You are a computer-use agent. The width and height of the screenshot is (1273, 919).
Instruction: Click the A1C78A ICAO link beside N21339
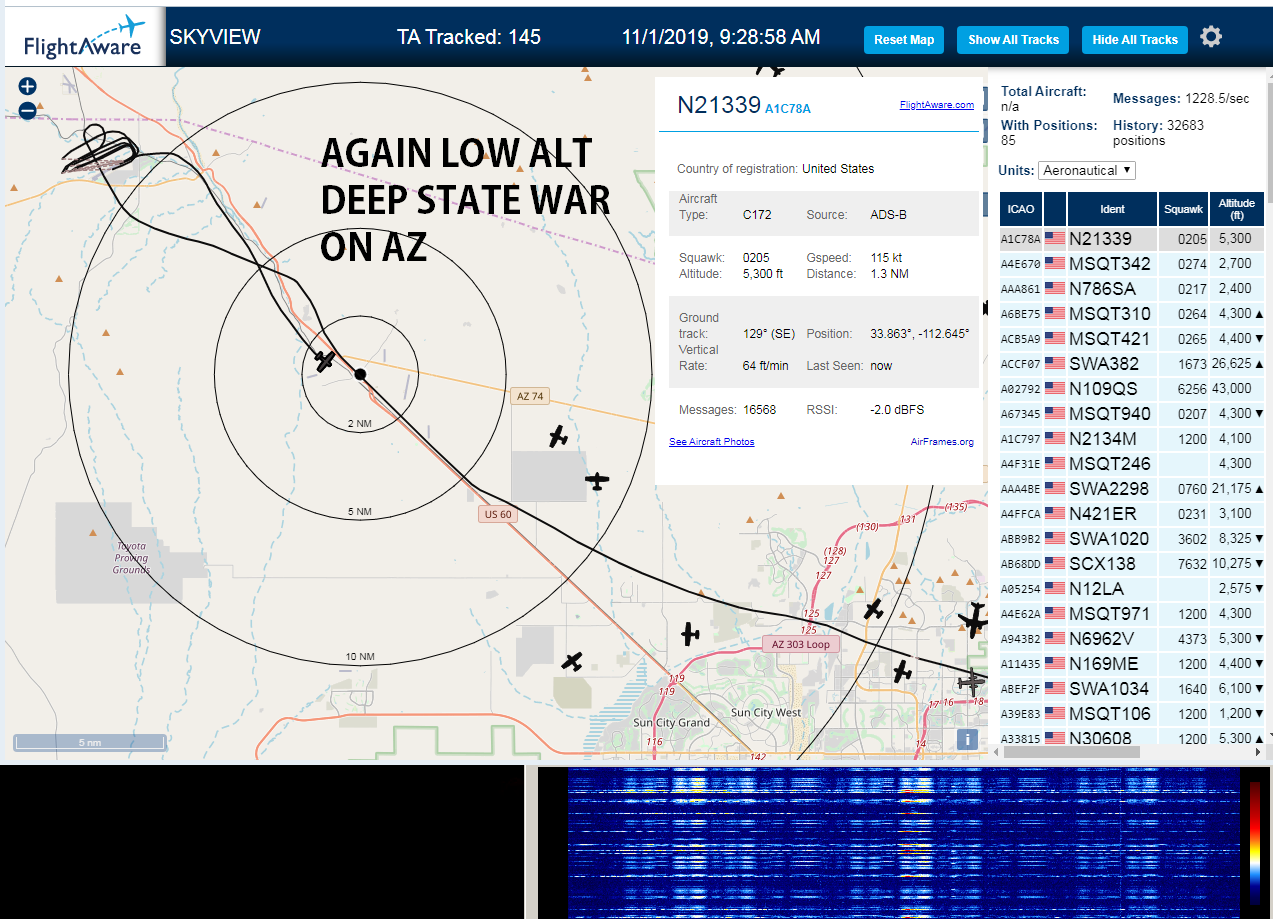(x=788, y=109)
